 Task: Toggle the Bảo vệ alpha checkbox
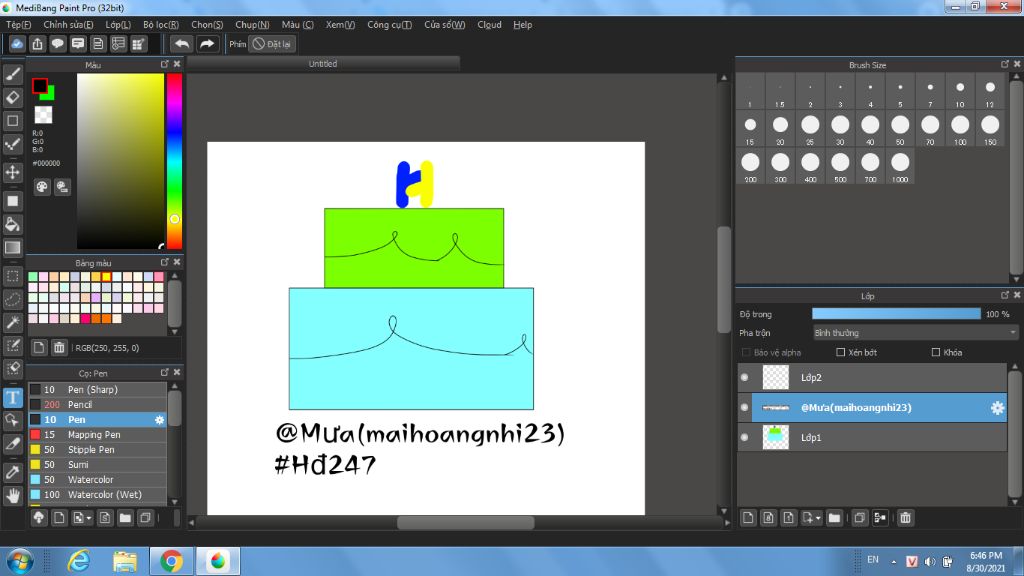point(746,353)
